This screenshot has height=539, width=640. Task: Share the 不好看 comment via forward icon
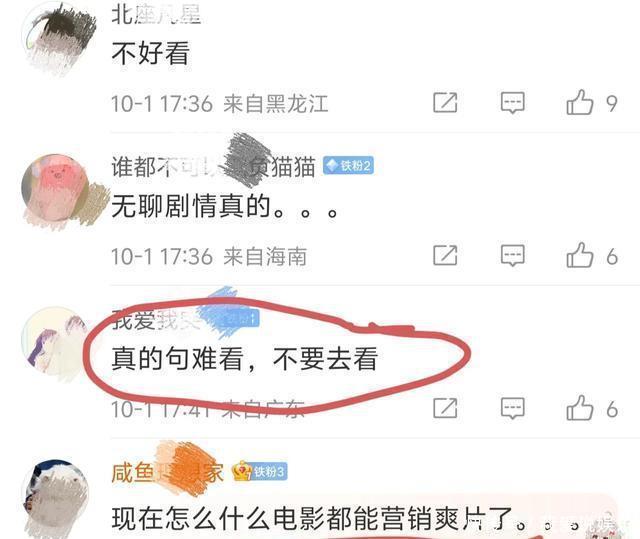(445, 102)
